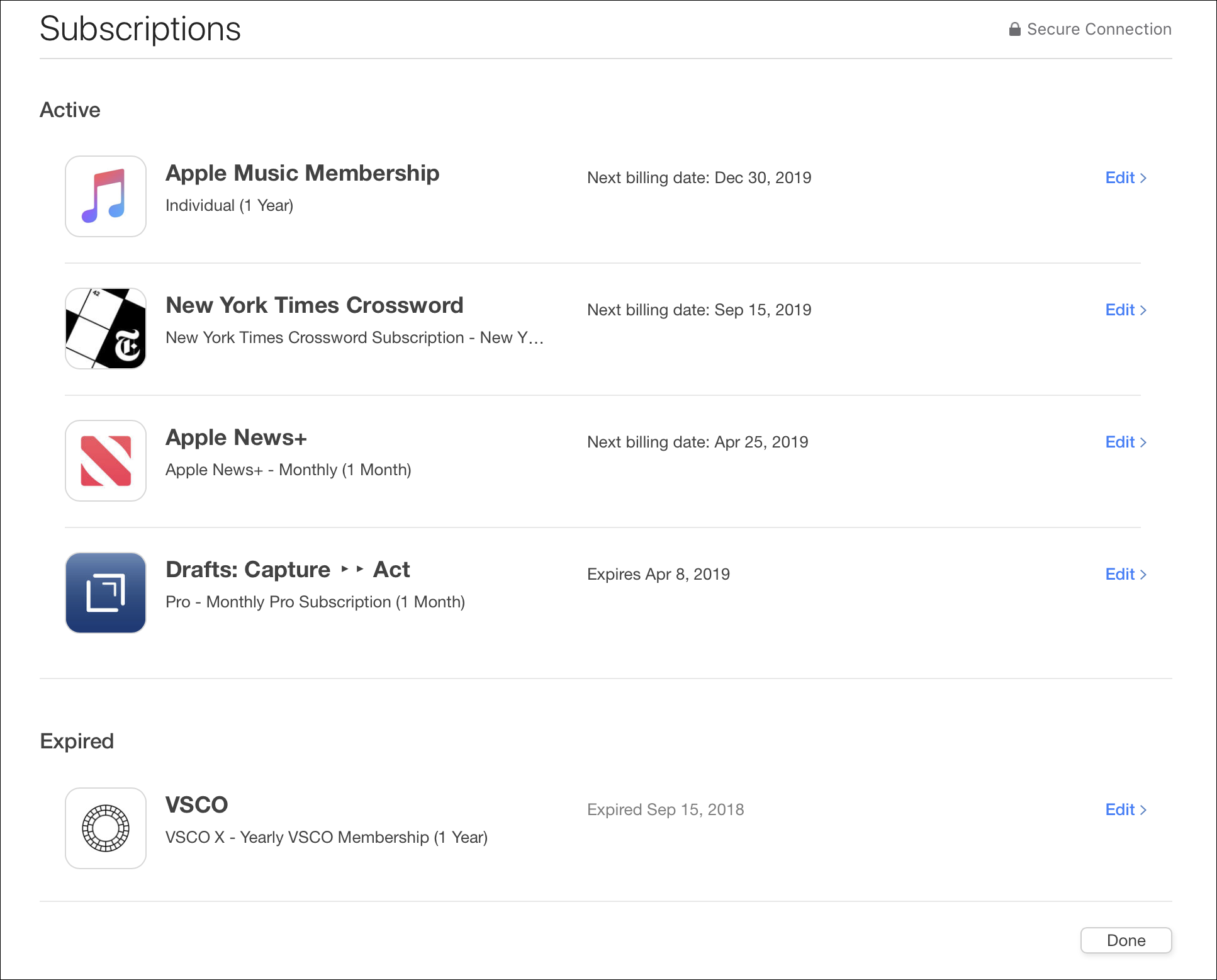The width and height of the screenshot is (1217, 980).
Task: Select the VSCO app icon
Action: 106,828
